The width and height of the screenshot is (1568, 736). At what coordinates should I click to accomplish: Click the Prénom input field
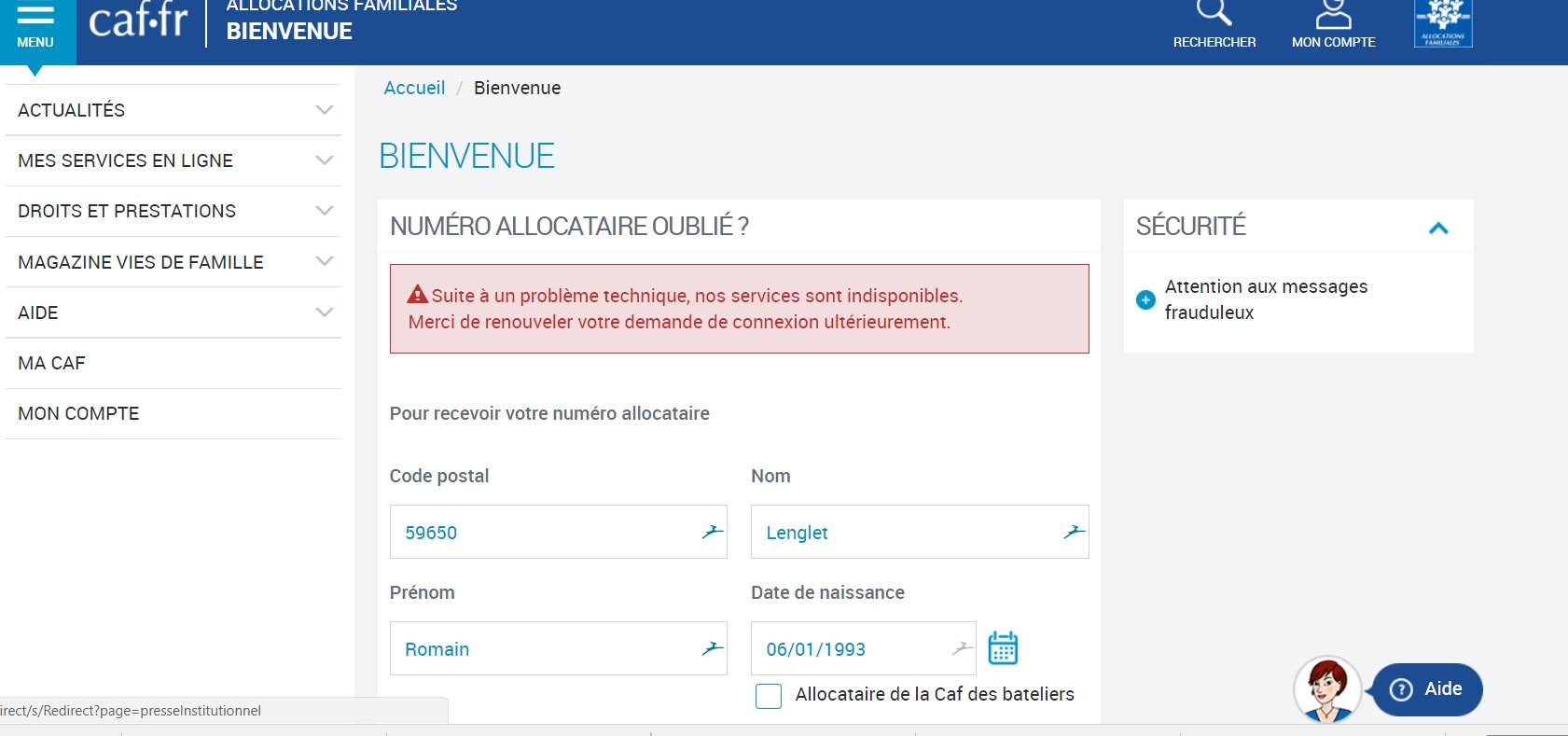click(x=558, y=648)
